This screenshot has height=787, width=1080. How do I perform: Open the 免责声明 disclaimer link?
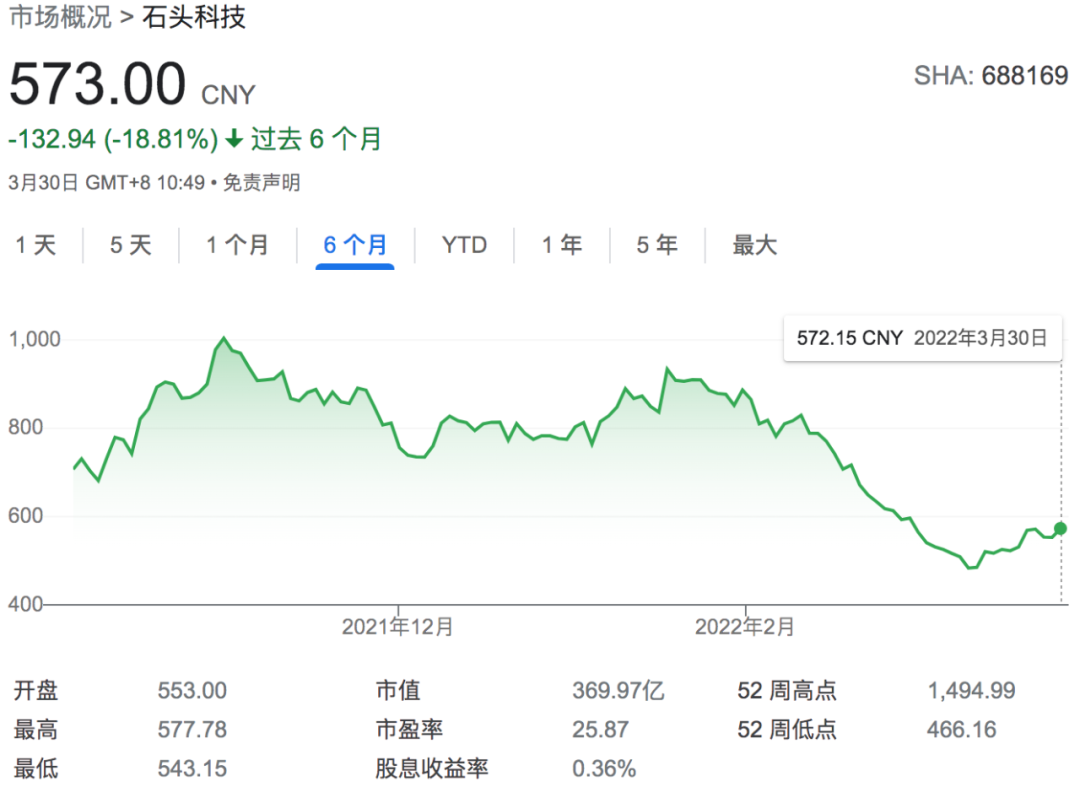coord(262,182)
